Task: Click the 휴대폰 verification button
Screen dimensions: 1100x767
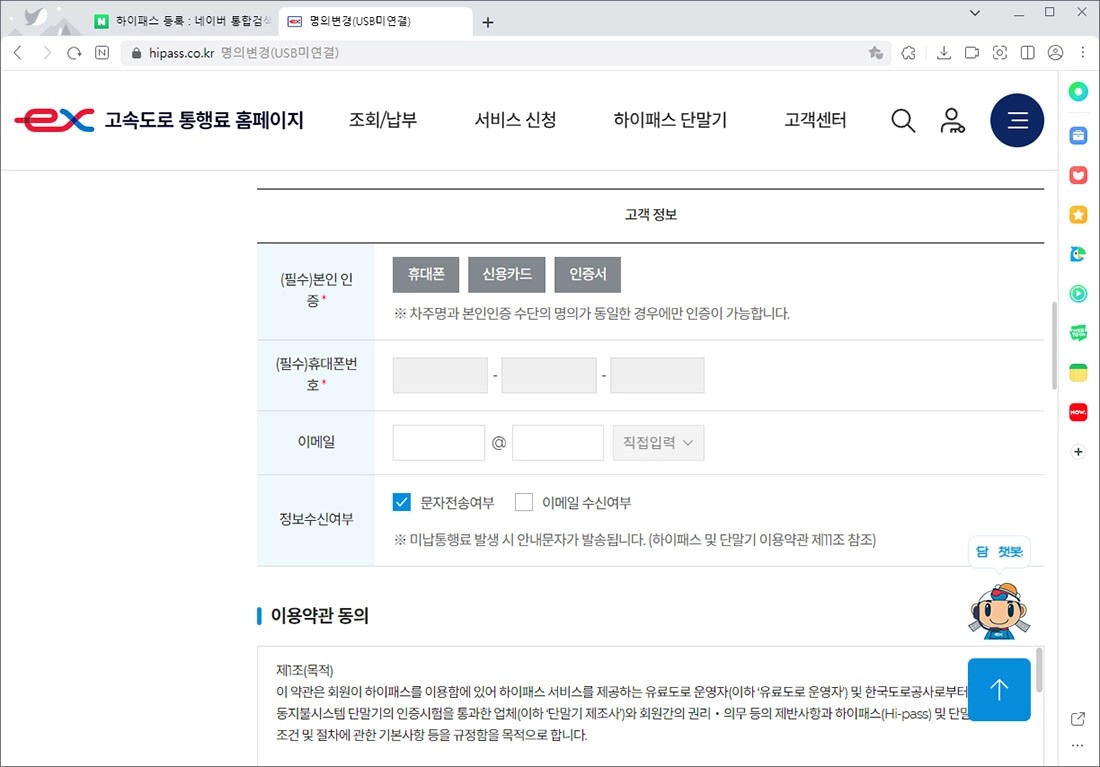Action: (425, 274)
